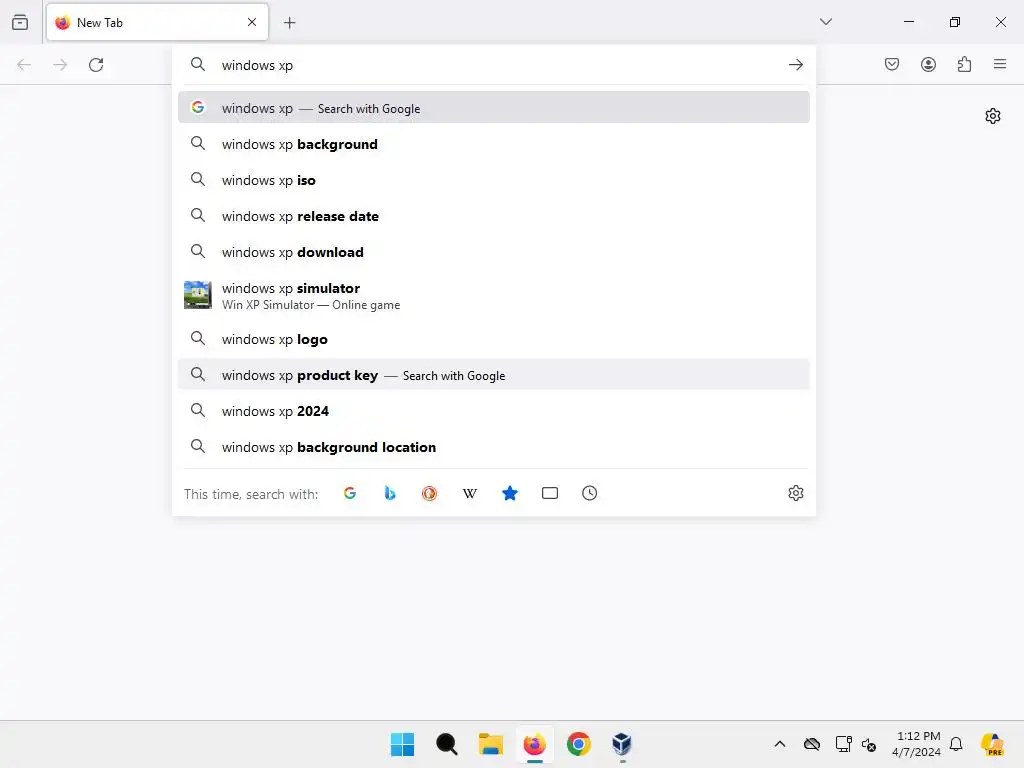This screenshot has height=768, width=1024.
Task: Open search settings gear in dropdown
Action: [795, 493]
